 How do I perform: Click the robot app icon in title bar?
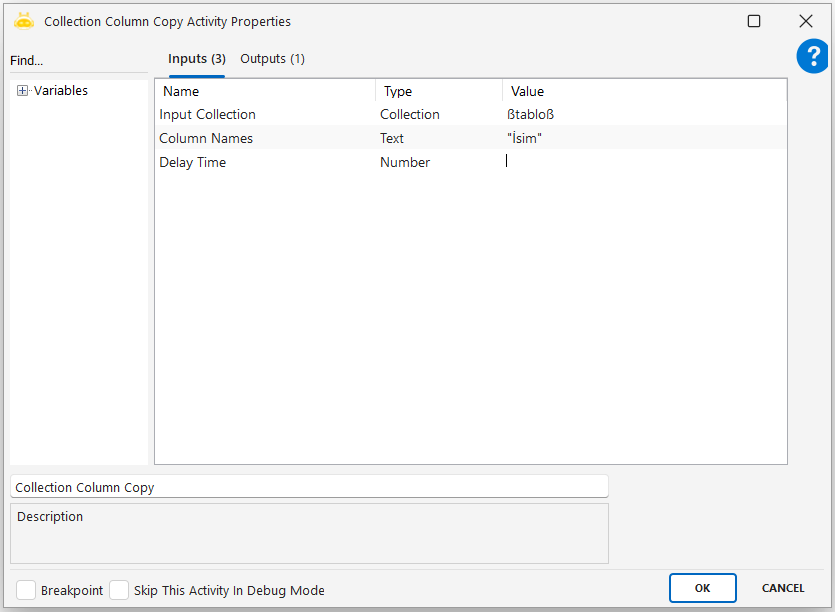24,21
